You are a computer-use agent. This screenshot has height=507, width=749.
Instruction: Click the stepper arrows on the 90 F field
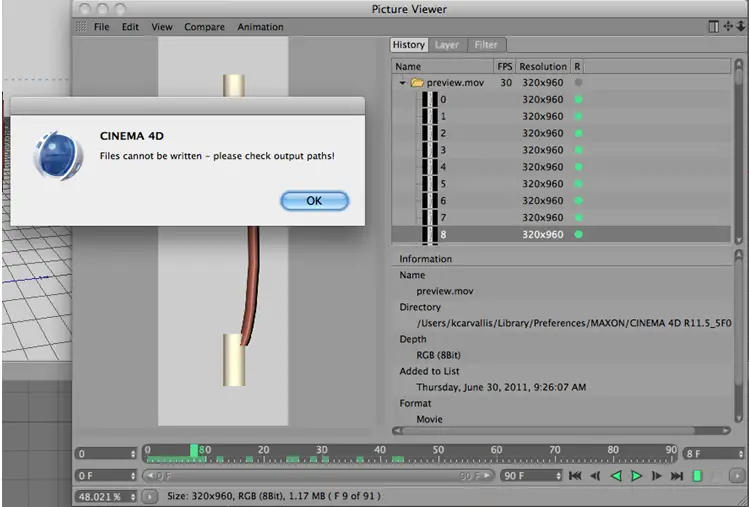558,476
